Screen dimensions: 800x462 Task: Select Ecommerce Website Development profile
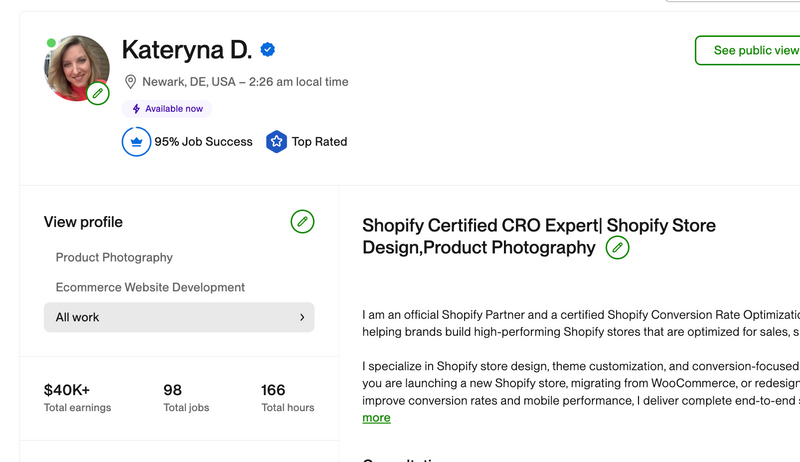[150, 287]
